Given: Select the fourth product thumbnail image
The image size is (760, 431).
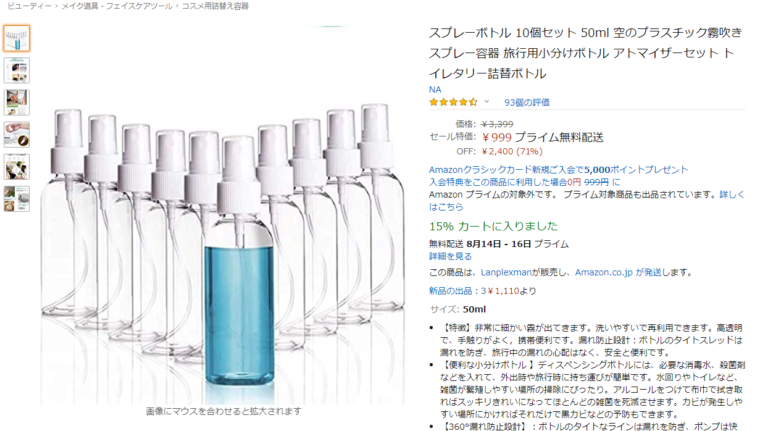Looking at the screenshot, I should coord(16,135).
